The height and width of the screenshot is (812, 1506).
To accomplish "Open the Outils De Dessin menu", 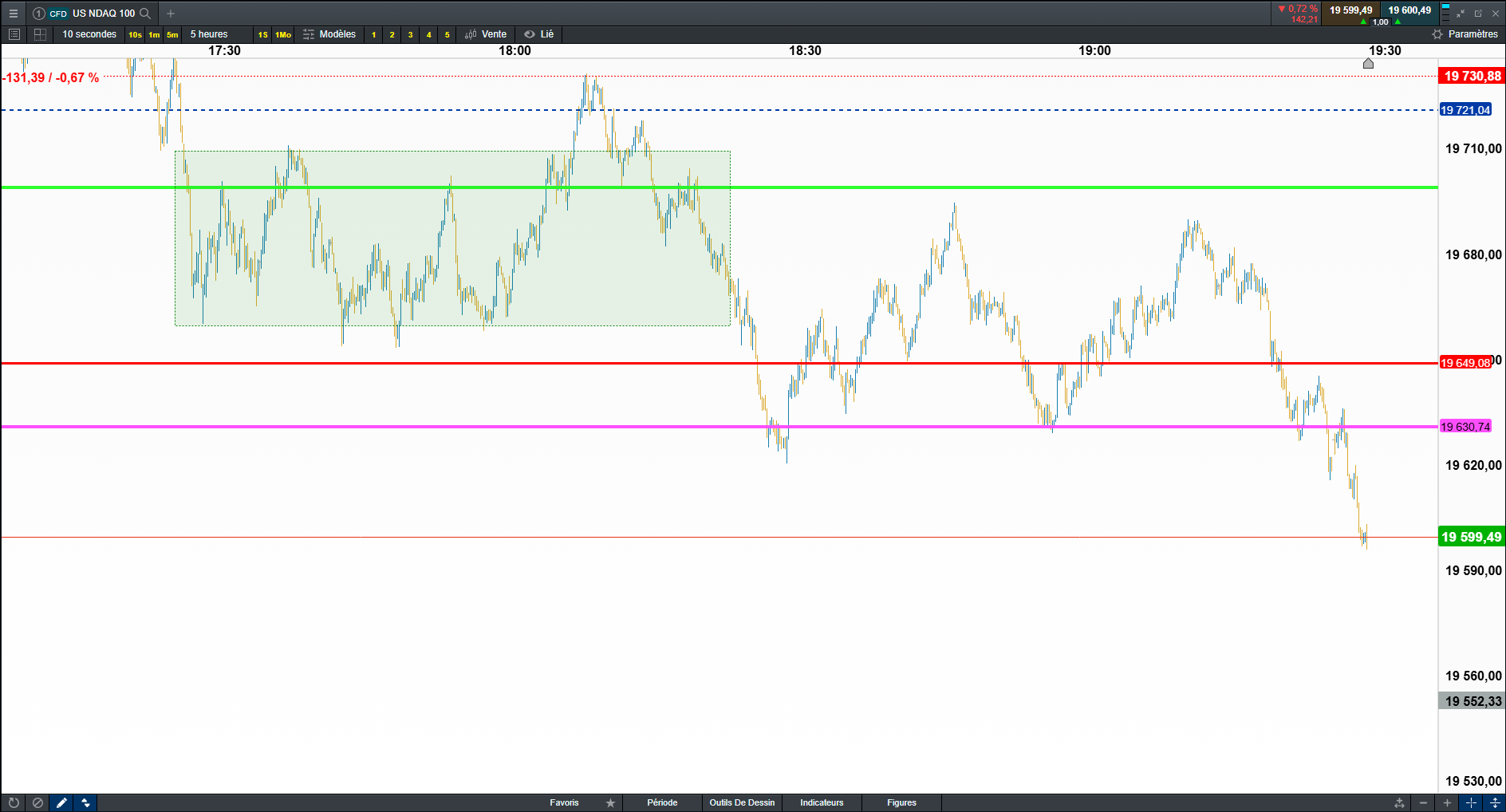I will pos(742,803).
